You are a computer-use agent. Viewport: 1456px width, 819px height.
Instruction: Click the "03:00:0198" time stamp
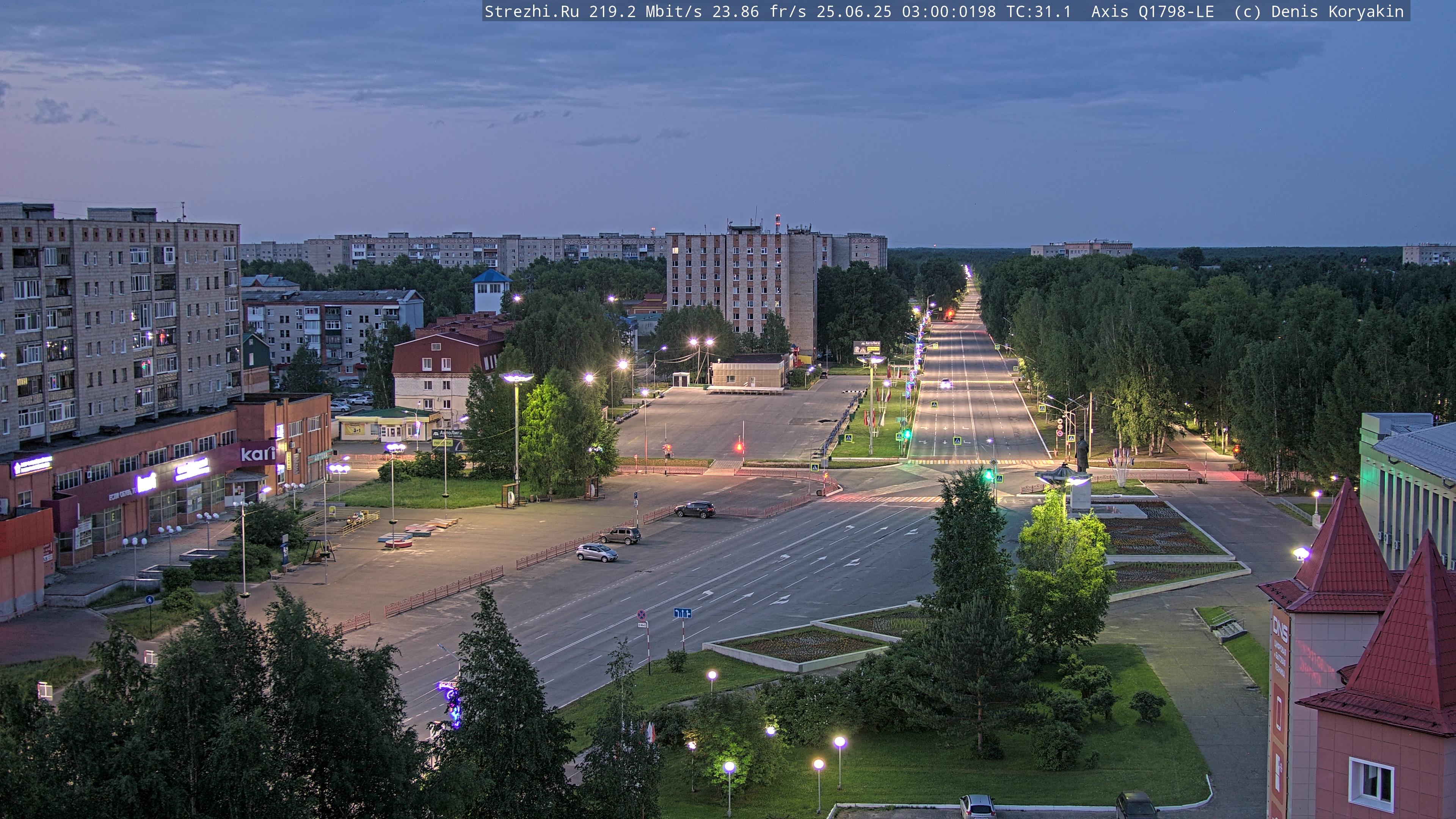click(949, 11)
